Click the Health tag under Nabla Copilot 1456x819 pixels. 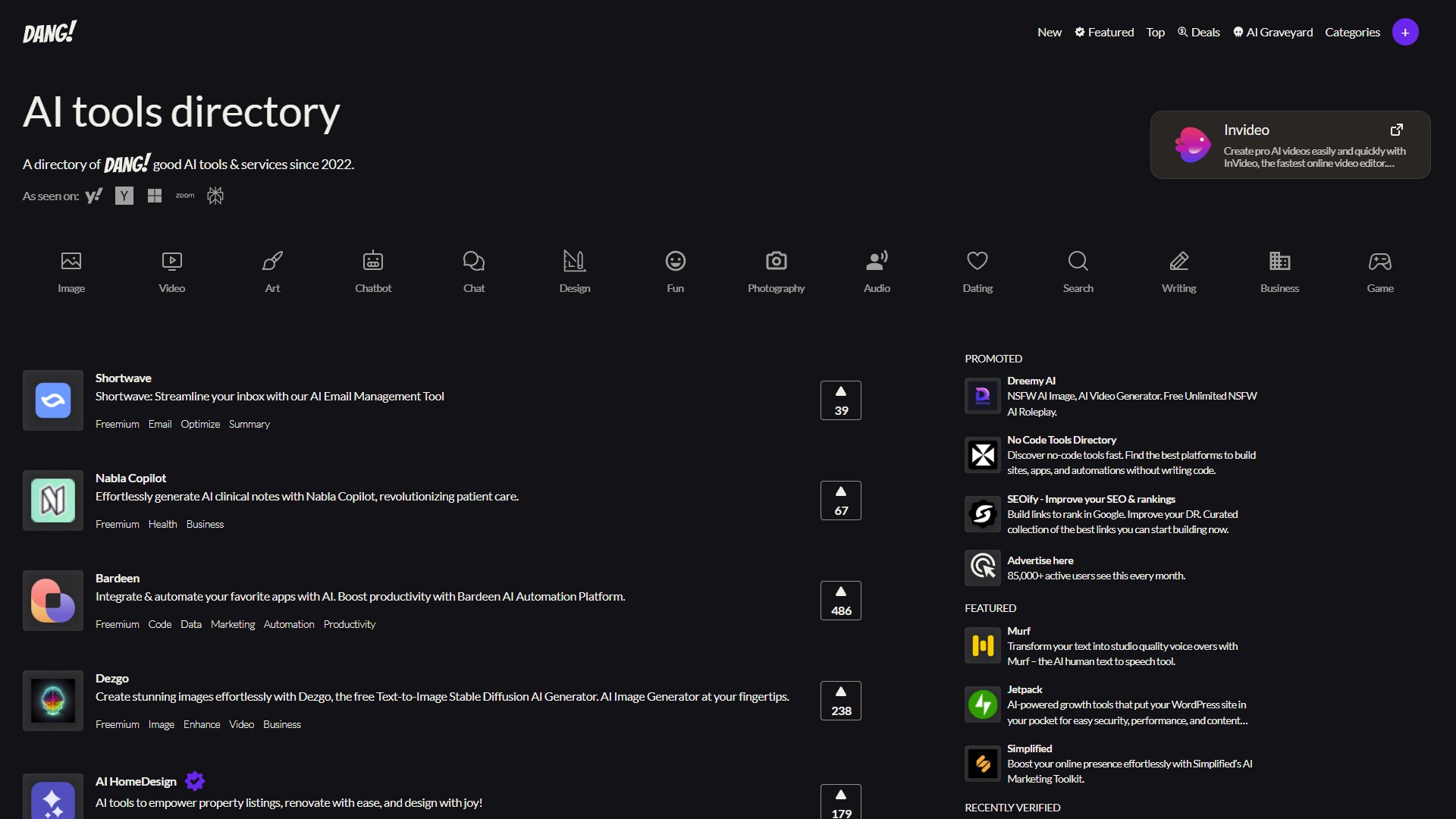pyautogui.click(x=162, y=524)
